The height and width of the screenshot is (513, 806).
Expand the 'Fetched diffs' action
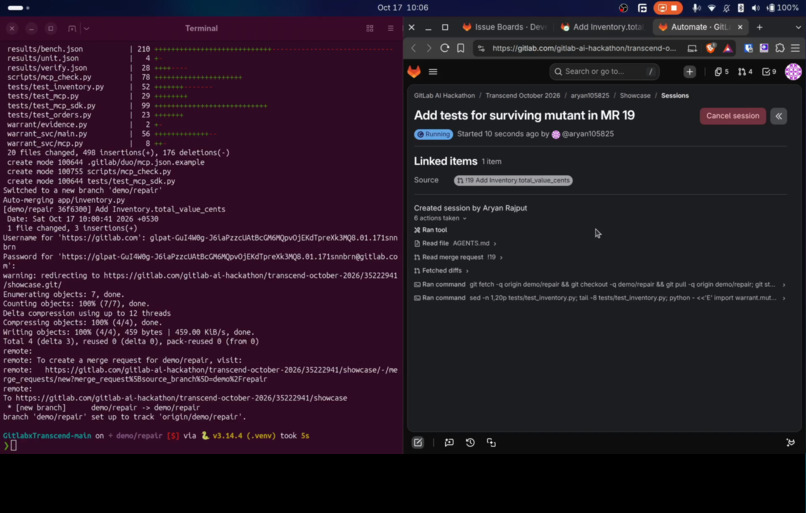coord(442,270)
